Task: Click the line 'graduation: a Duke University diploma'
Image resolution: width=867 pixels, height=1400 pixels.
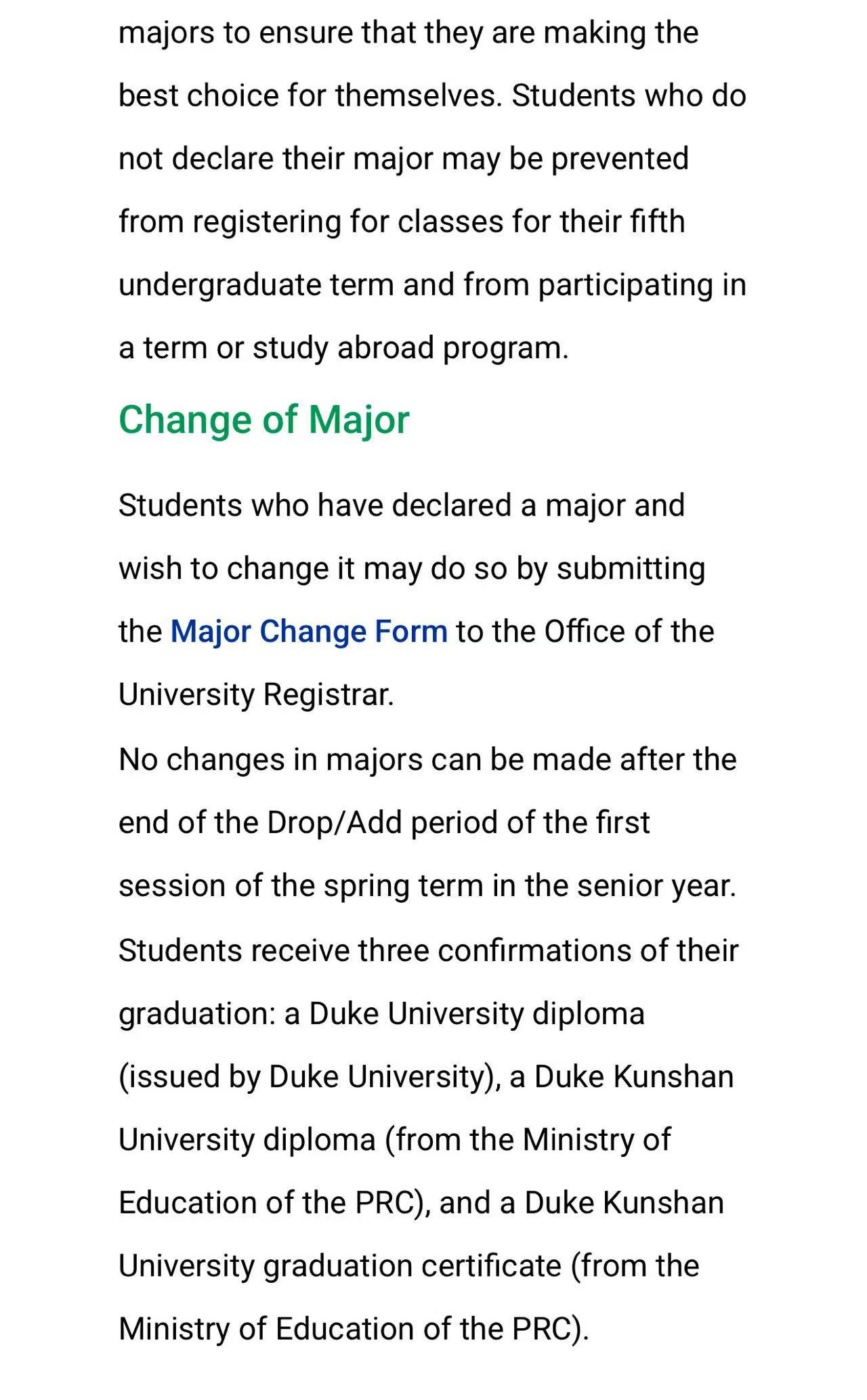Action: tap(381, 1014)
